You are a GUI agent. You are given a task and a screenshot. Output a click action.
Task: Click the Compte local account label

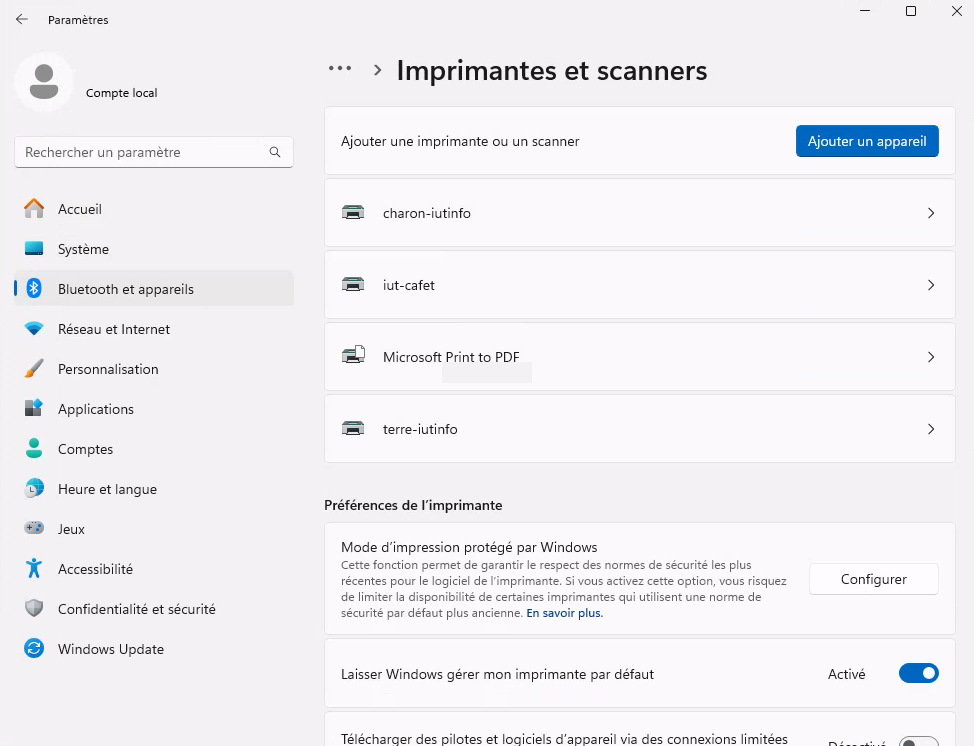(x=121, y=93)
